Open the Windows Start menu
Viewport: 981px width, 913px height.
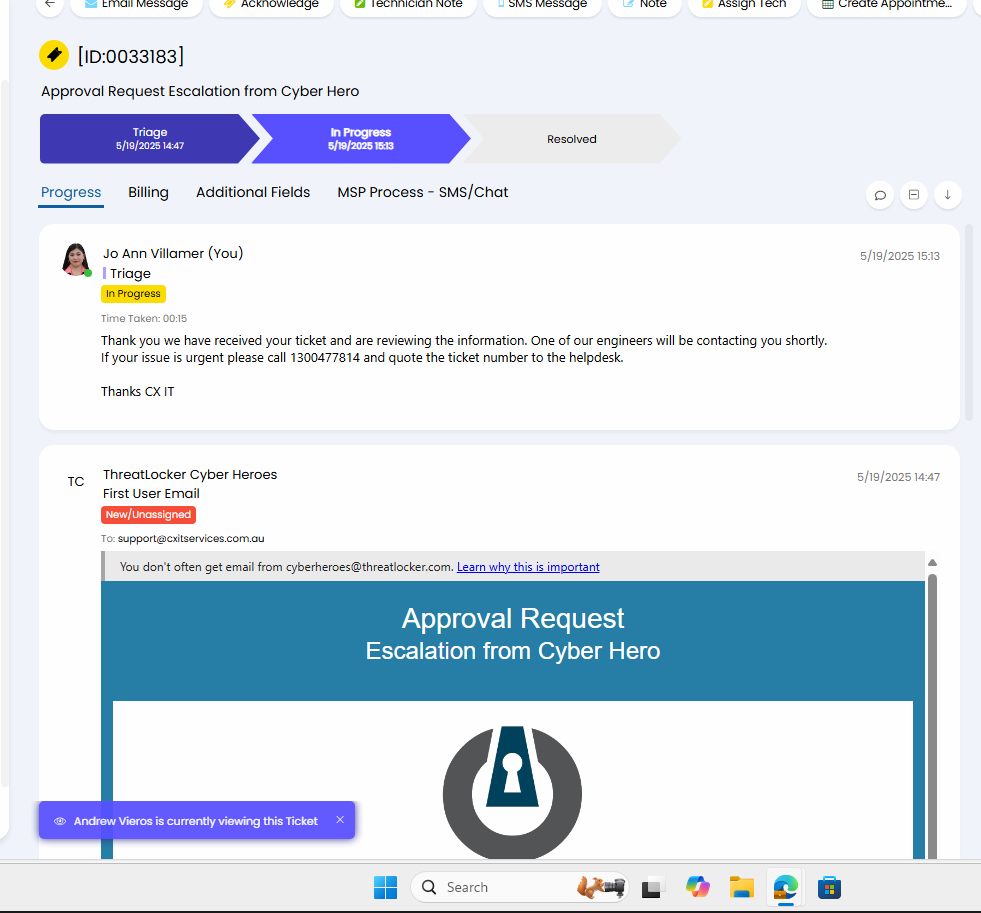[385, 887]
